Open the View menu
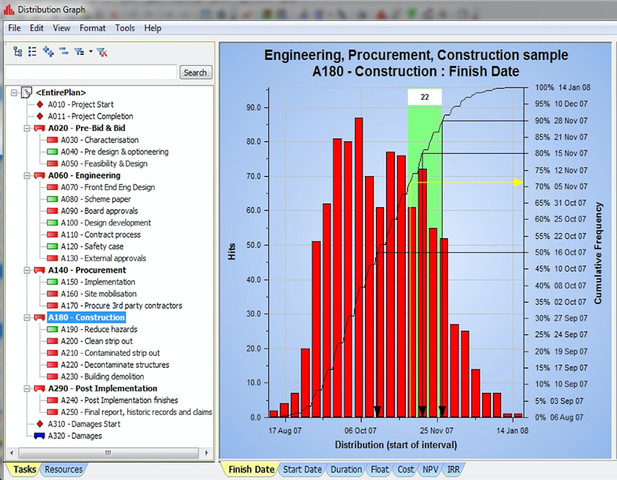The height and width of the screenshot is (480, 617). click(x=61, y=28)
